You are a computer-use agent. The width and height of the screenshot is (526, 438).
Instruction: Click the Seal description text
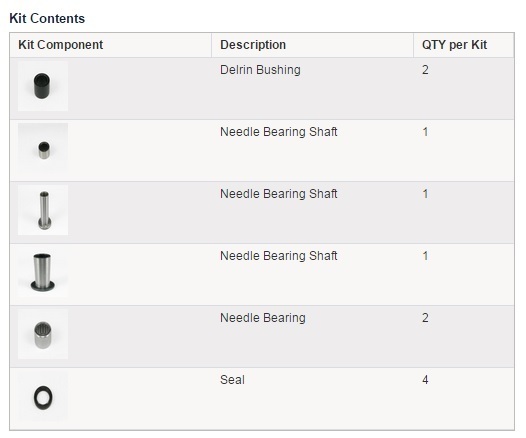pos(232,380)
